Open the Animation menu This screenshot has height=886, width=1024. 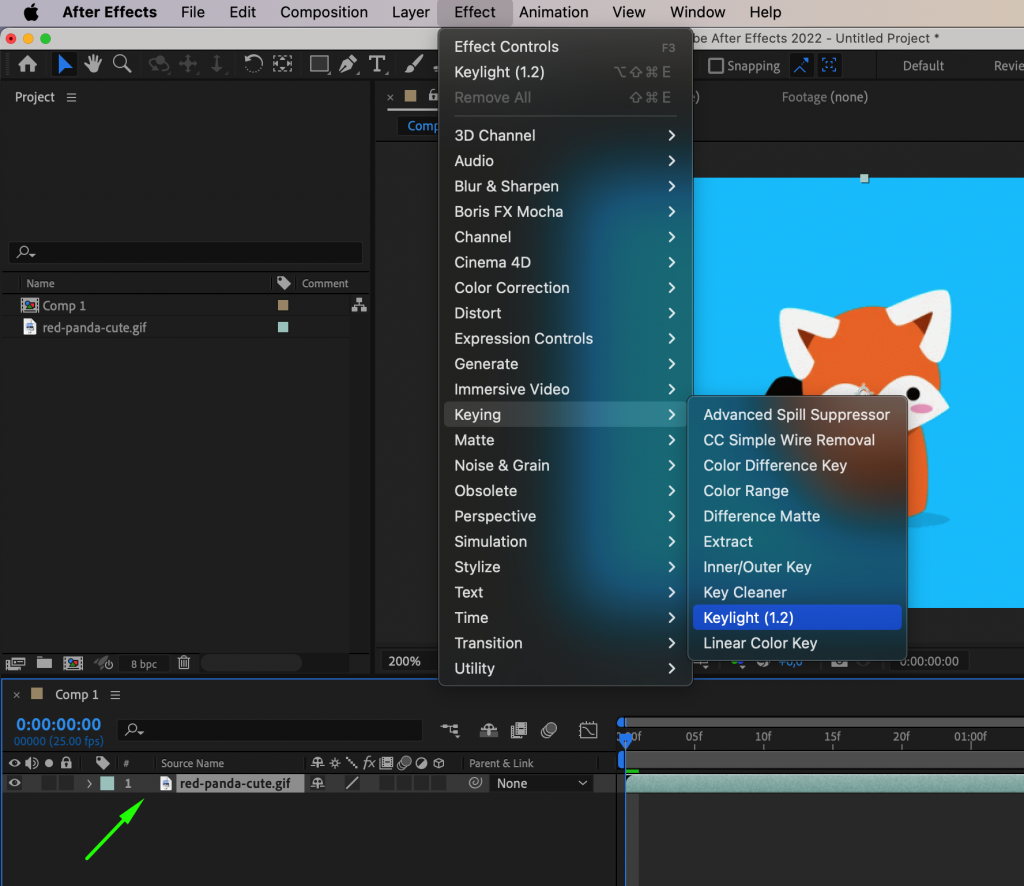pyautogui.click(x=554, y=12)
